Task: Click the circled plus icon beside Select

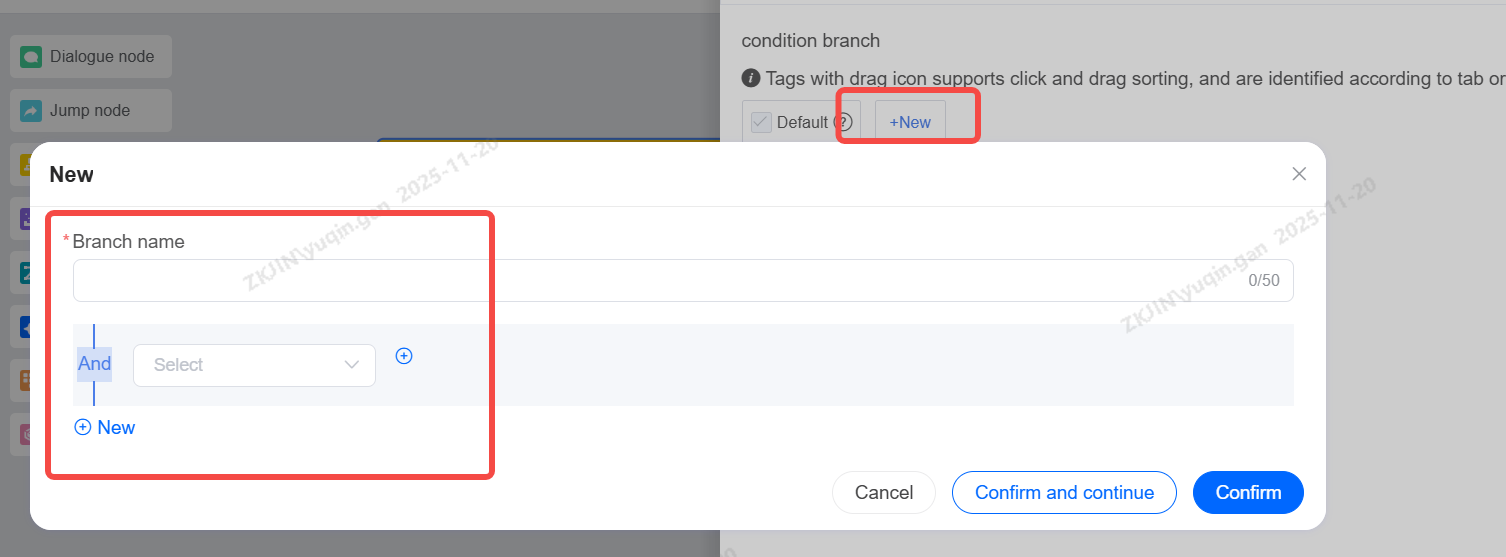Action: tap(404, 356)
